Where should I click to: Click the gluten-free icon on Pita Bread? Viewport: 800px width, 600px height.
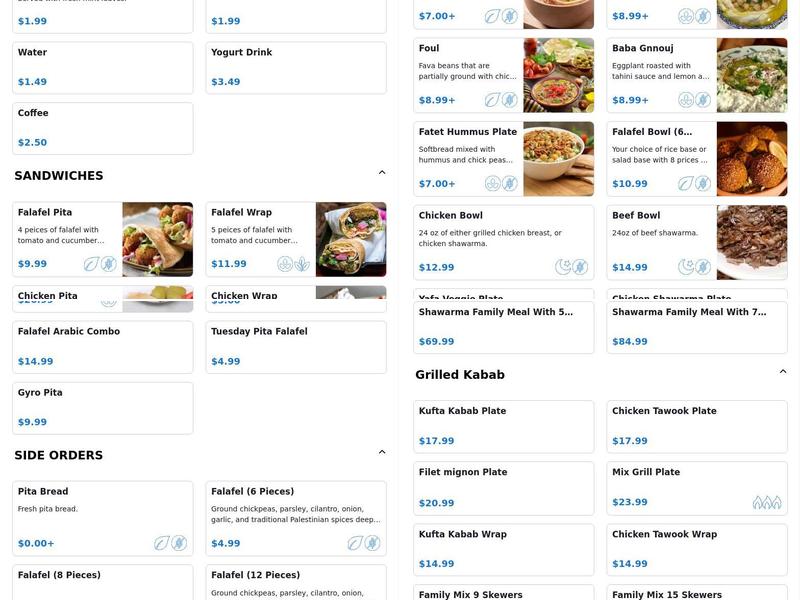coord(178,544)
